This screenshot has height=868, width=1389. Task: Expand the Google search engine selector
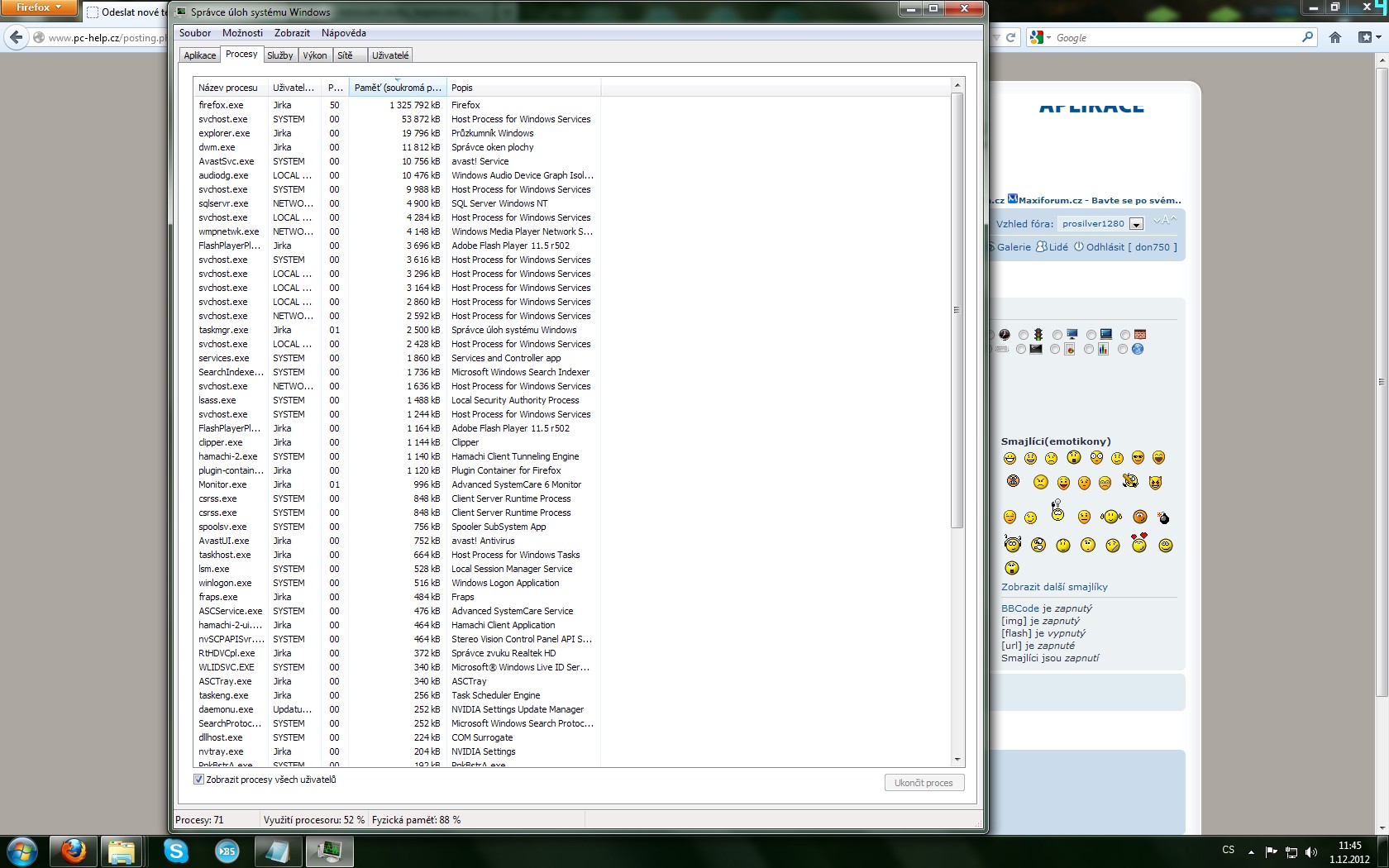click(x=1040, y=37)
